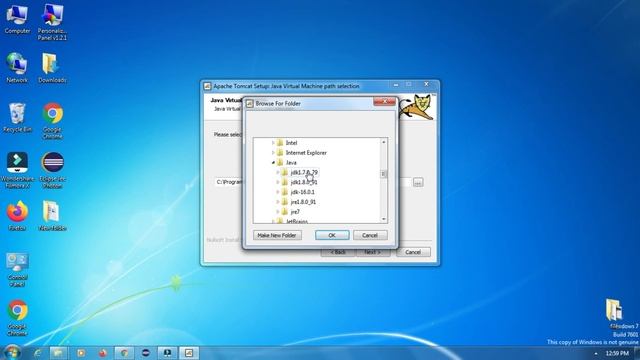The height and width of the screenshot is (360, 640).
Task: Open the Network desktop icon
Action: (x=17, y=68)
